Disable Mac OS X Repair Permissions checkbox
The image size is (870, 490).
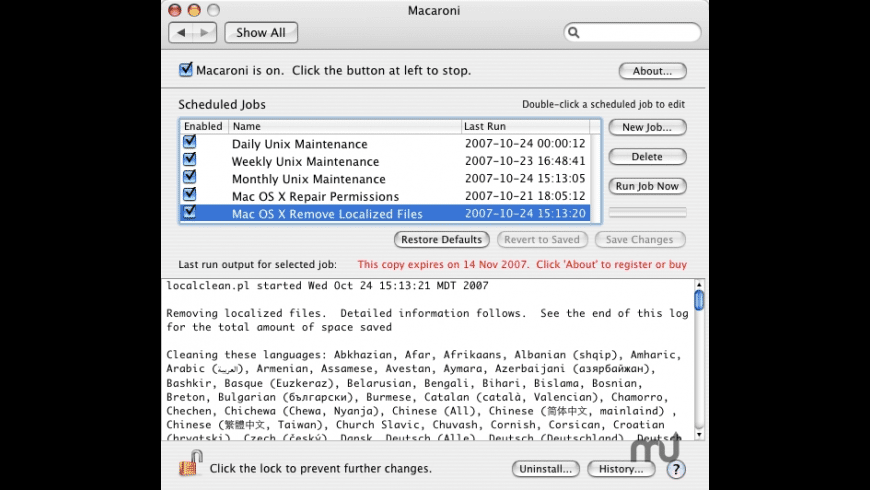[189, 194]
